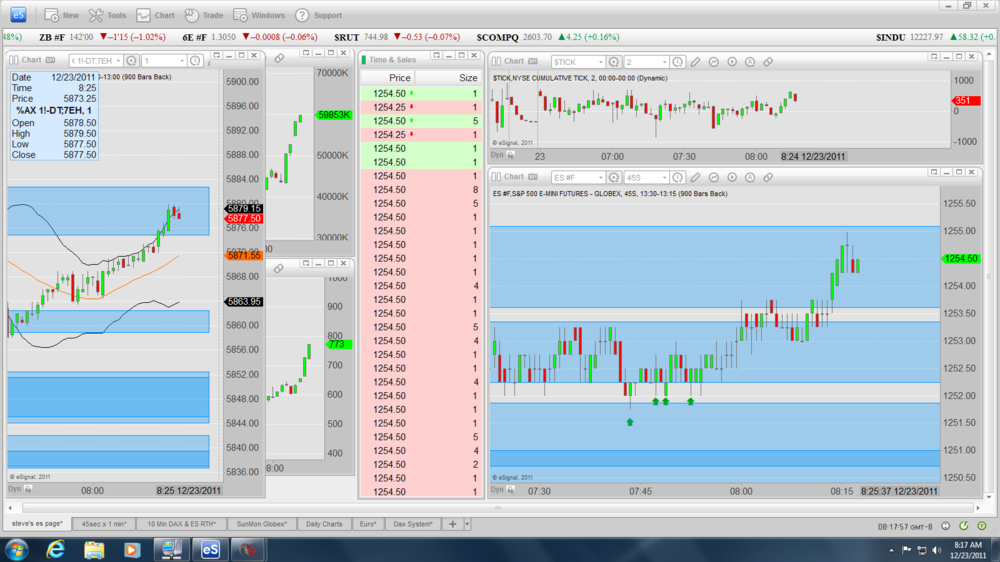The height and width of the screenshot is (562, 1000).
Task: Click symbol search icon on ES #F chart
Action: pyautogui.click(x=614, y=177)
